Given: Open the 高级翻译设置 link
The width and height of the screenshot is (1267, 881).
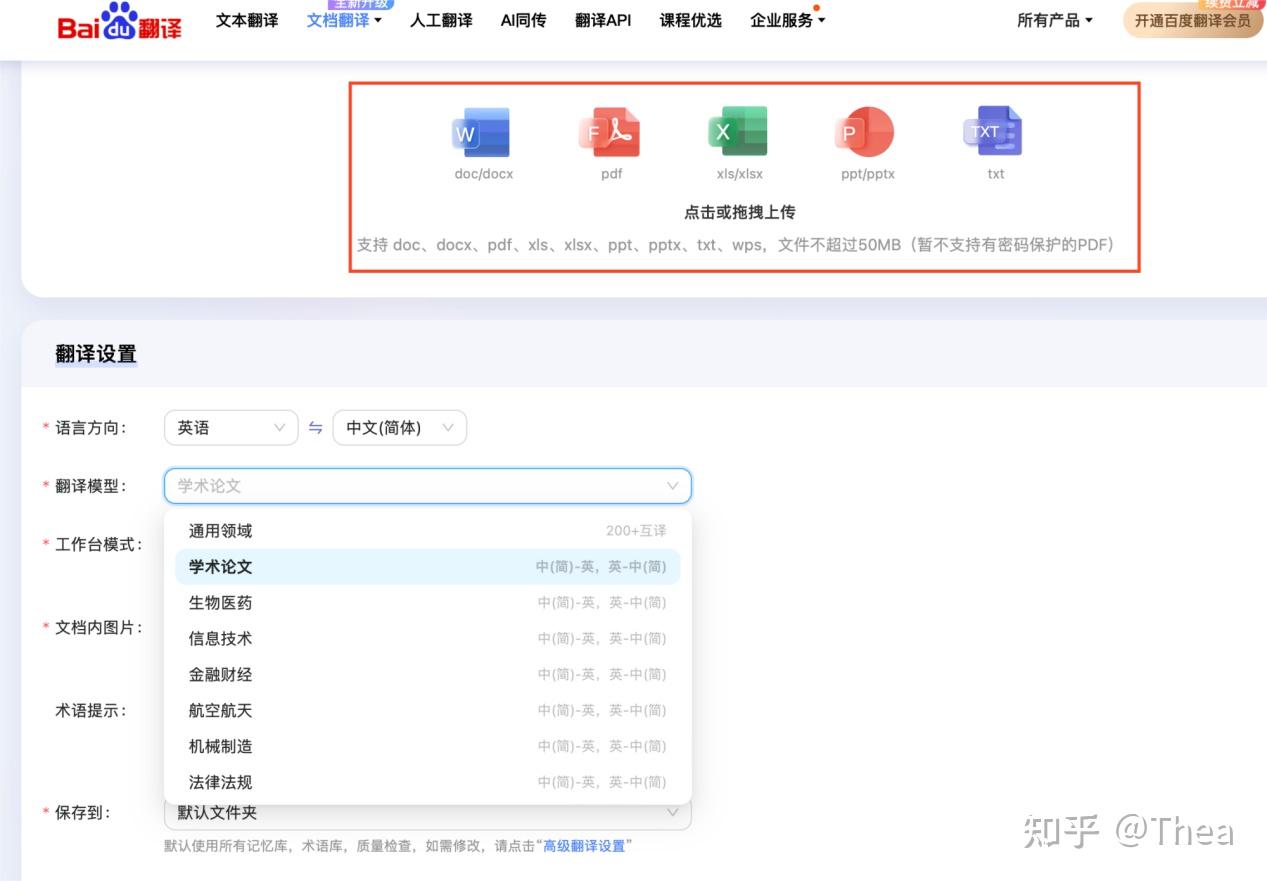Looking at the screenshot, I should (585, 844).
